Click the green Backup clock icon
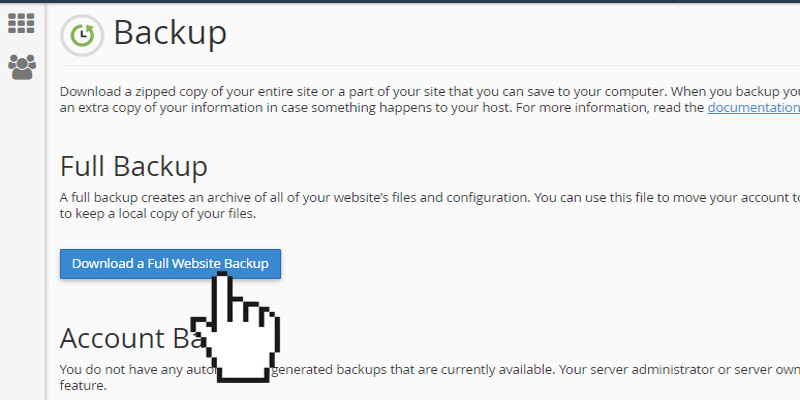The height and width of the screenshot is (400, 800). [80, 35]
